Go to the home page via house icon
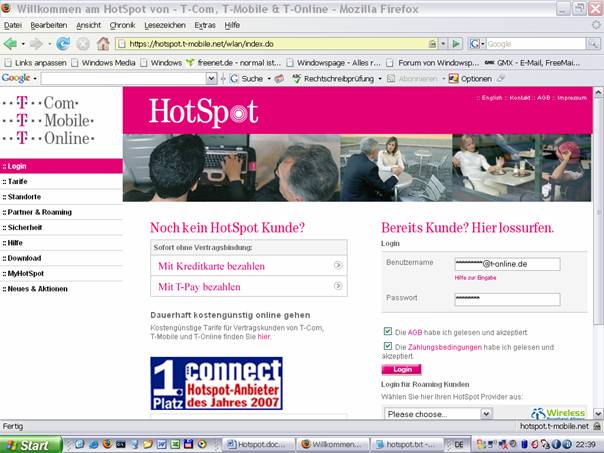The height and width of the screenshot is (453, 604). coord(103,44)
